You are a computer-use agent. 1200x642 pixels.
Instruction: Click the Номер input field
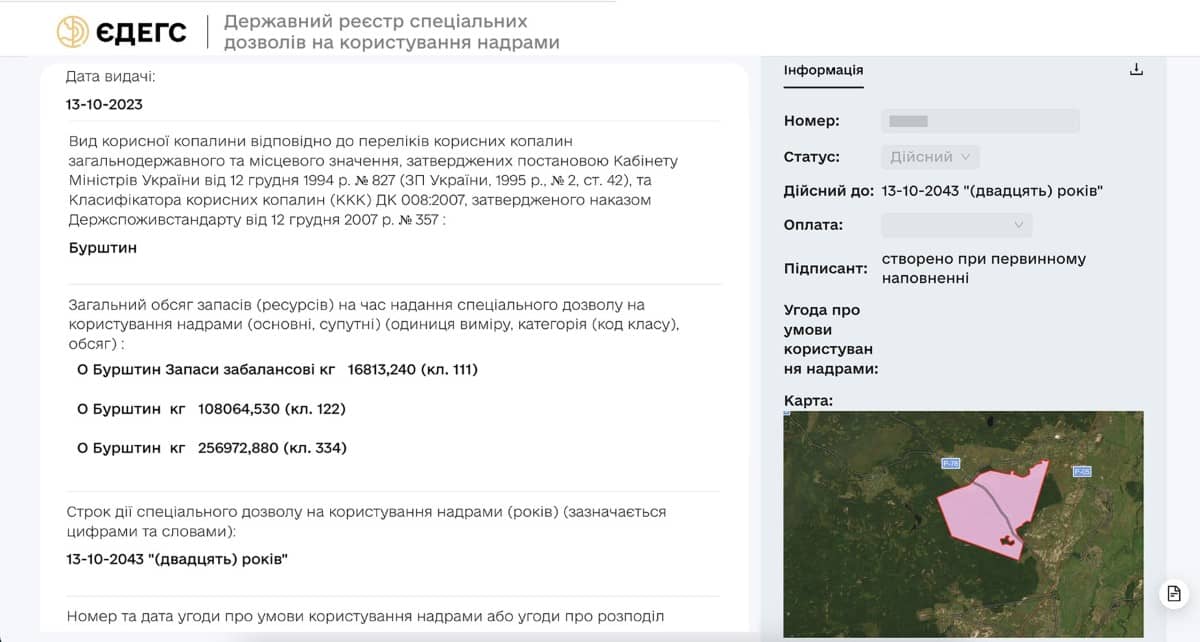[980, 121]
